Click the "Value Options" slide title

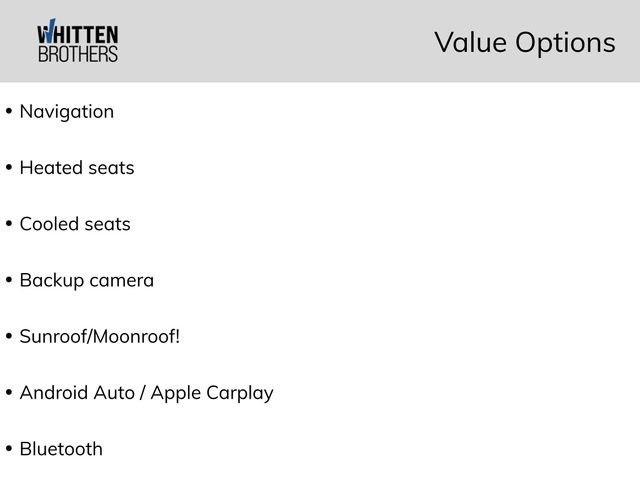pos(524,42)
